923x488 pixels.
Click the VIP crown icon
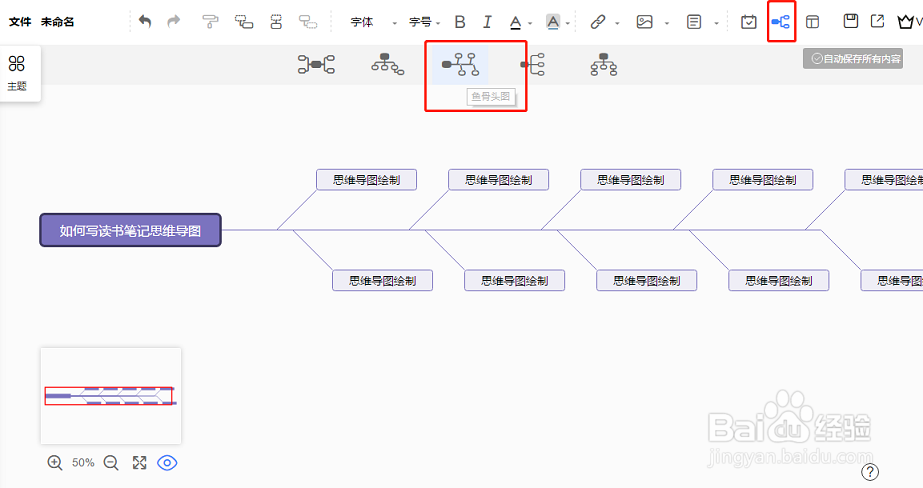[906, 22]
